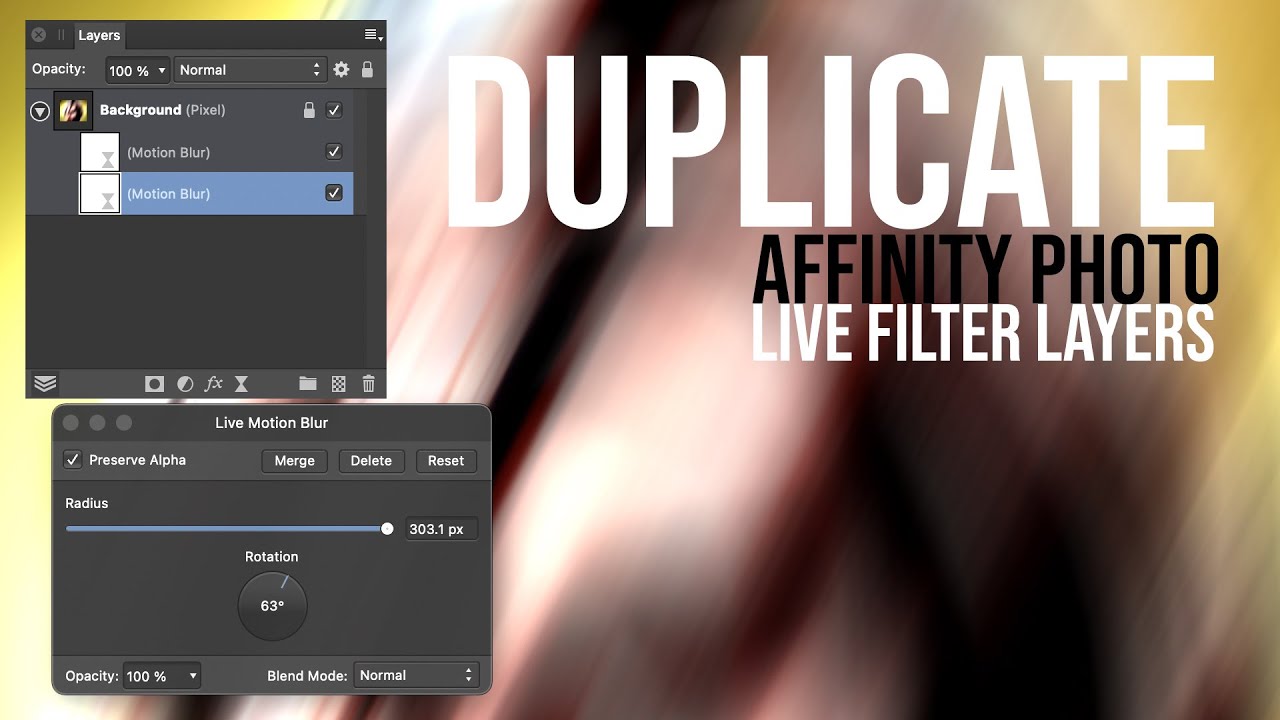Image resolution: width=1280 pixels, height=720 pixels.
Task: Click the layer blend options gear icon
Action: (x=341, y=70)
